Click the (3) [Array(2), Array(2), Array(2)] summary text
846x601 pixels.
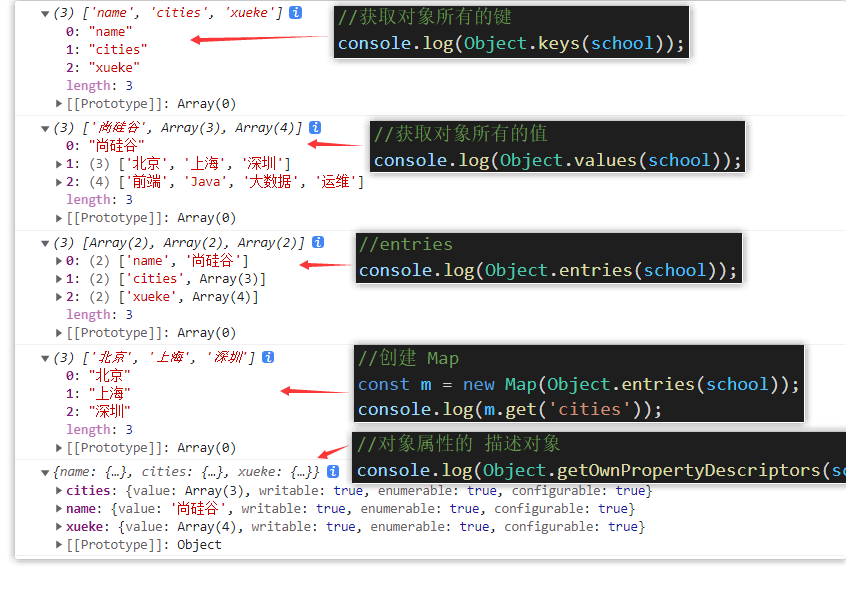(179, 242)
